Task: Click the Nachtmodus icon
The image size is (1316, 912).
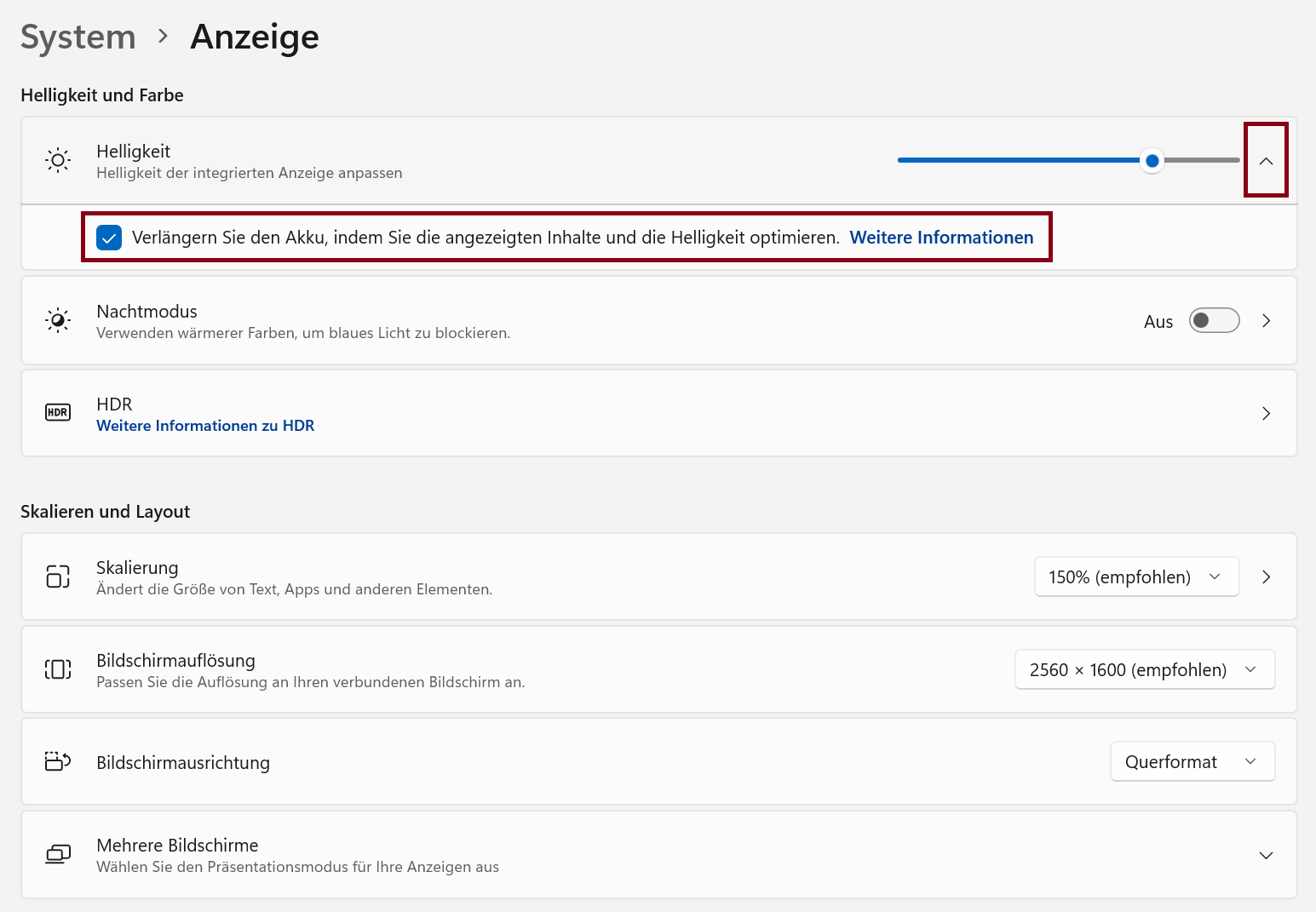Action: point(58,320)
